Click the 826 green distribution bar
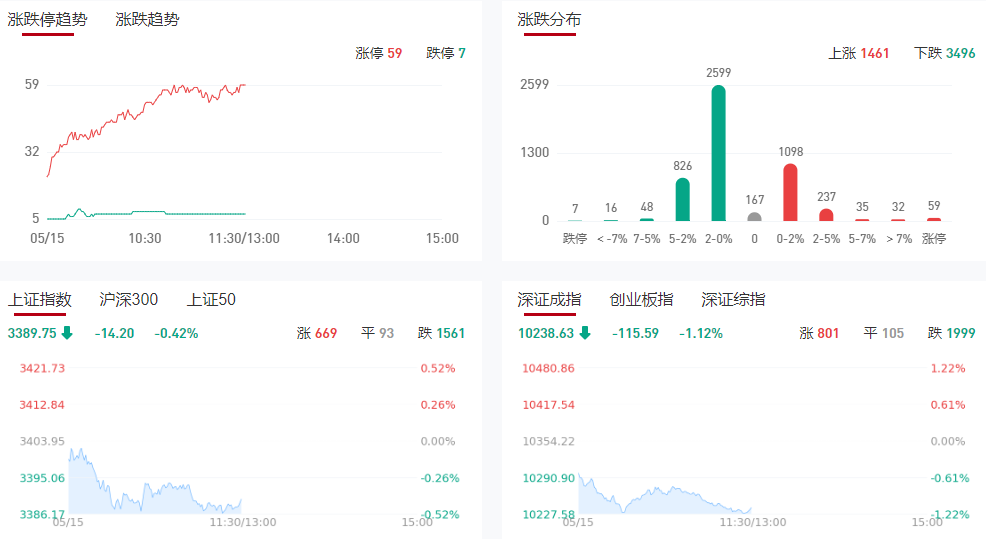986x539 pixels. click(x=682, y=199)
